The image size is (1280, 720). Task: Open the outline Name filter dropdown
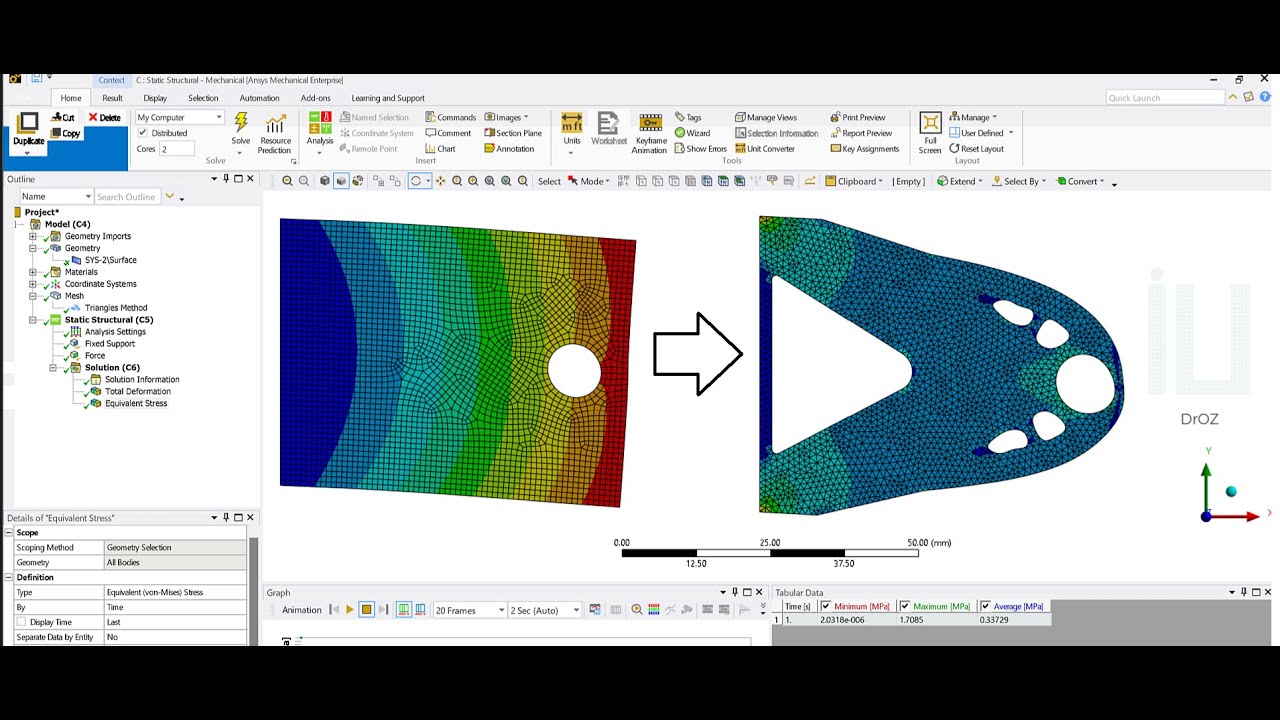[56, 197]
